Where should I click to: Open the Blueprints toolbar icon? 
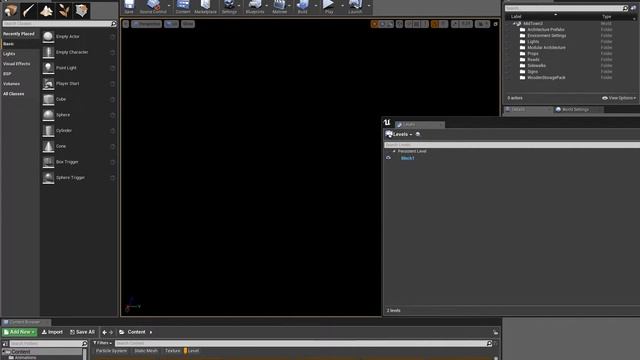coord(255,7)
